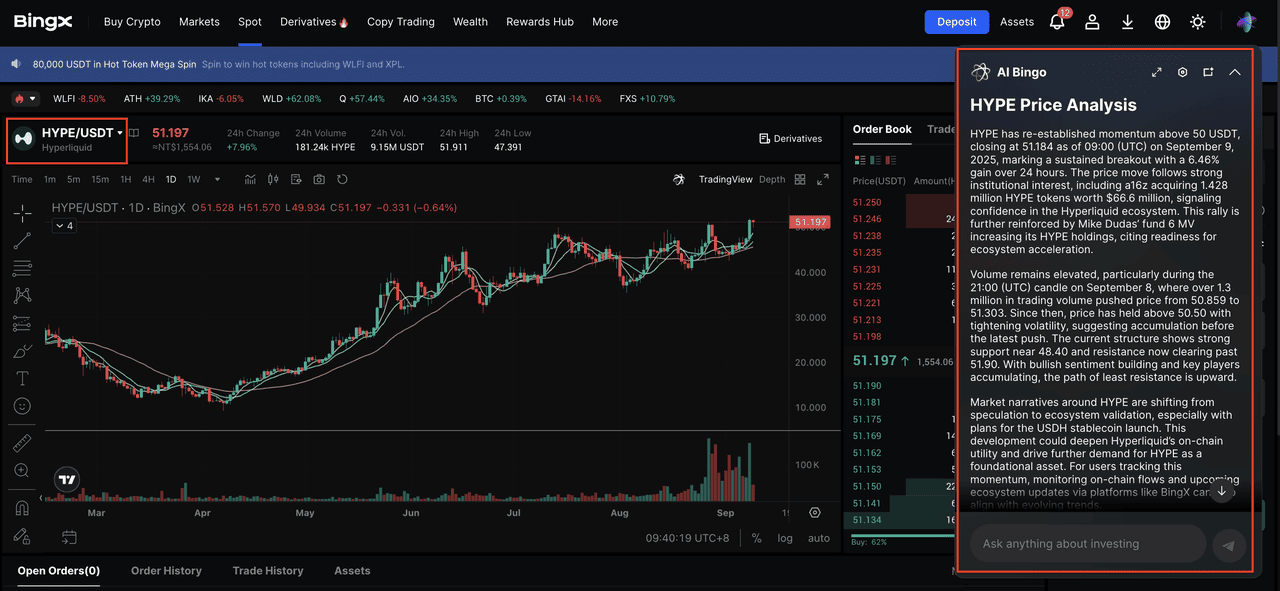
Task: Open the go-to-date calendar icon
Action: click(x=69, y=538)
